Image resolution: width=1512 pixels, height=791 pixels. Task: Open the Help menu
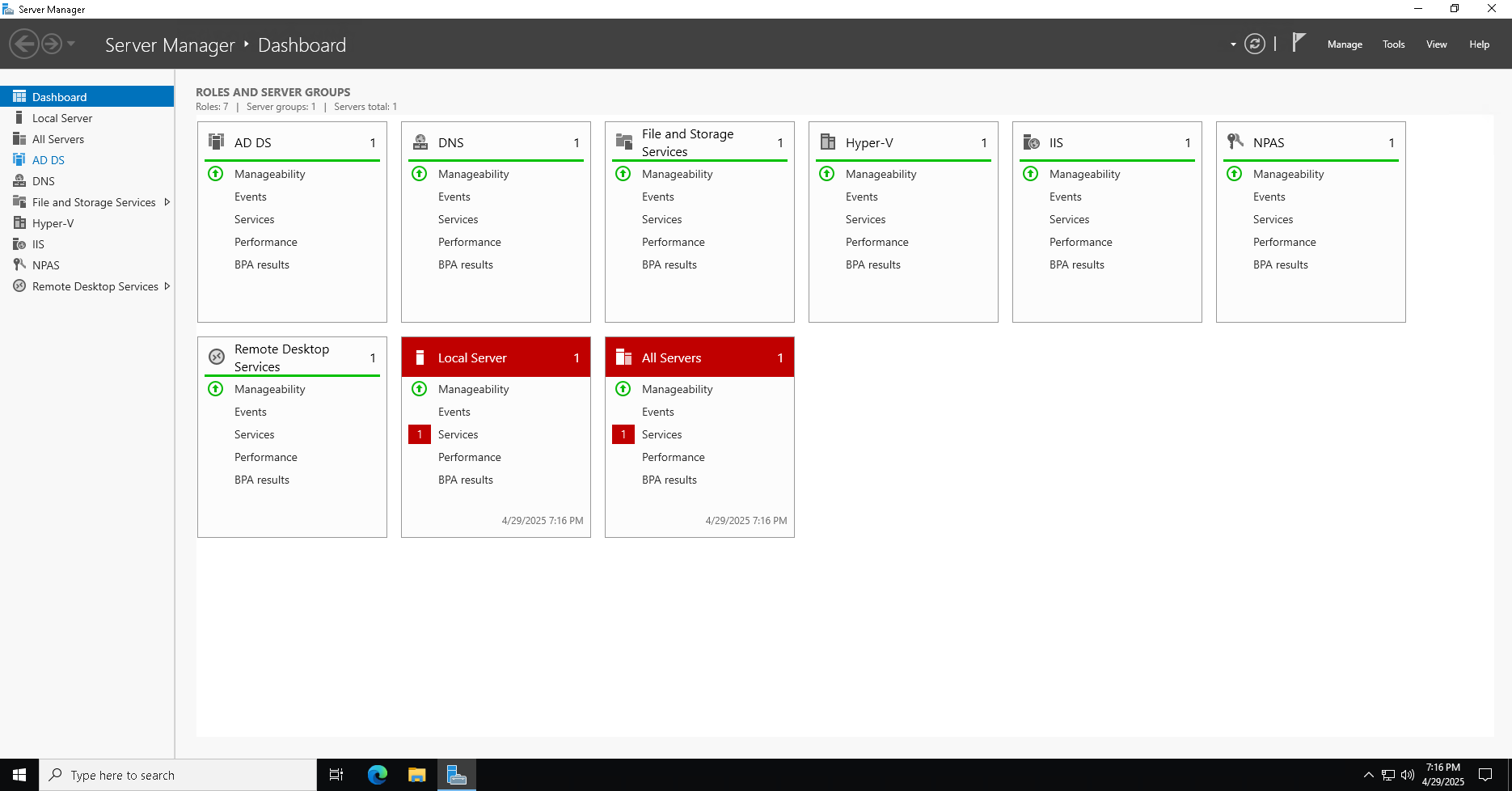point(1479,44)
